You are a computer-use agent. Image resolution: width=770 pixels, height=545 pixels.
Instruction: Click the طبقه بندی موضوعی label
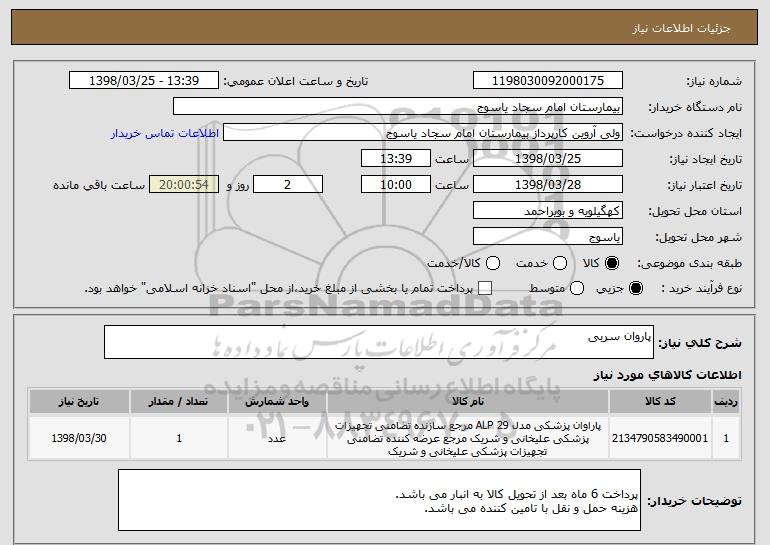[689, 264]
